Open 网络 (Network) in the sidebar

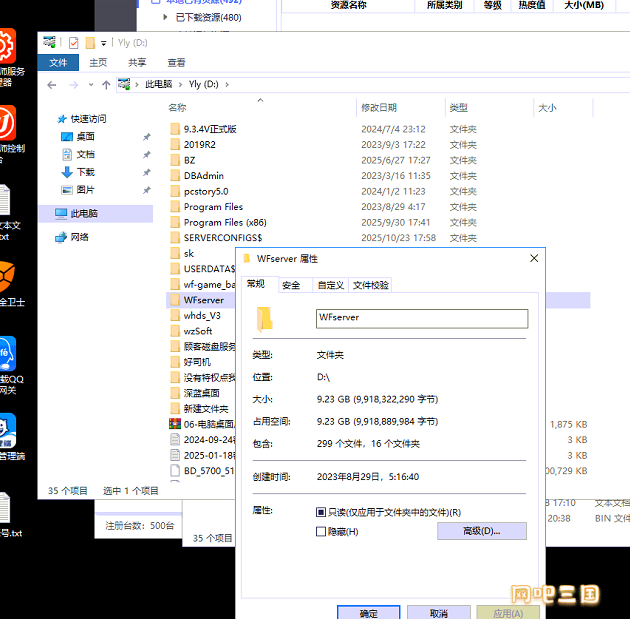tap(79, 237)
